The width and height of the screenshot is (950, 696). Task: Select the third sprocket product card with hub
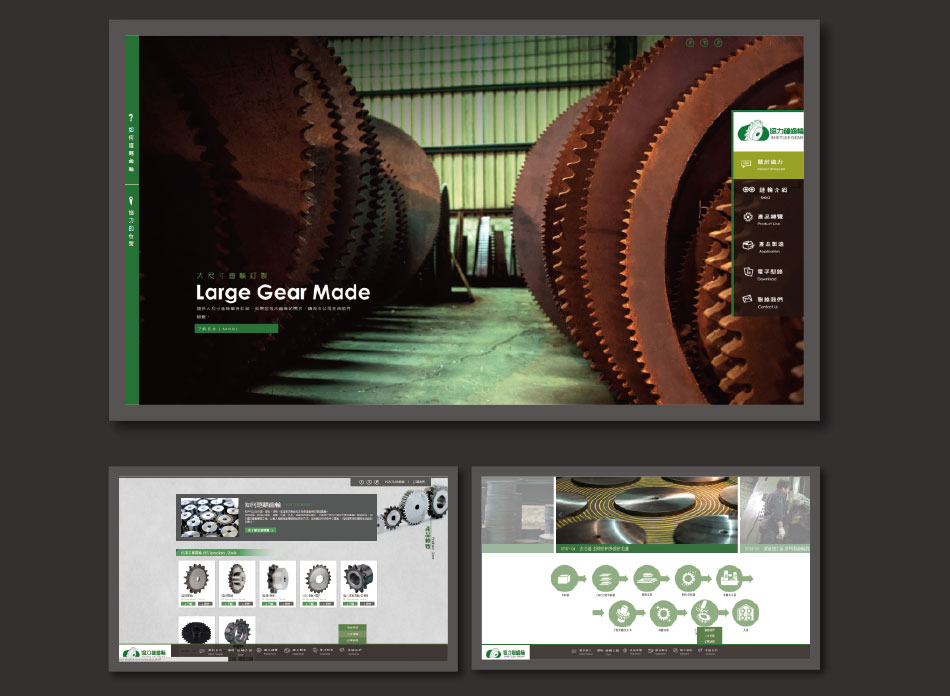click(277, 584)
